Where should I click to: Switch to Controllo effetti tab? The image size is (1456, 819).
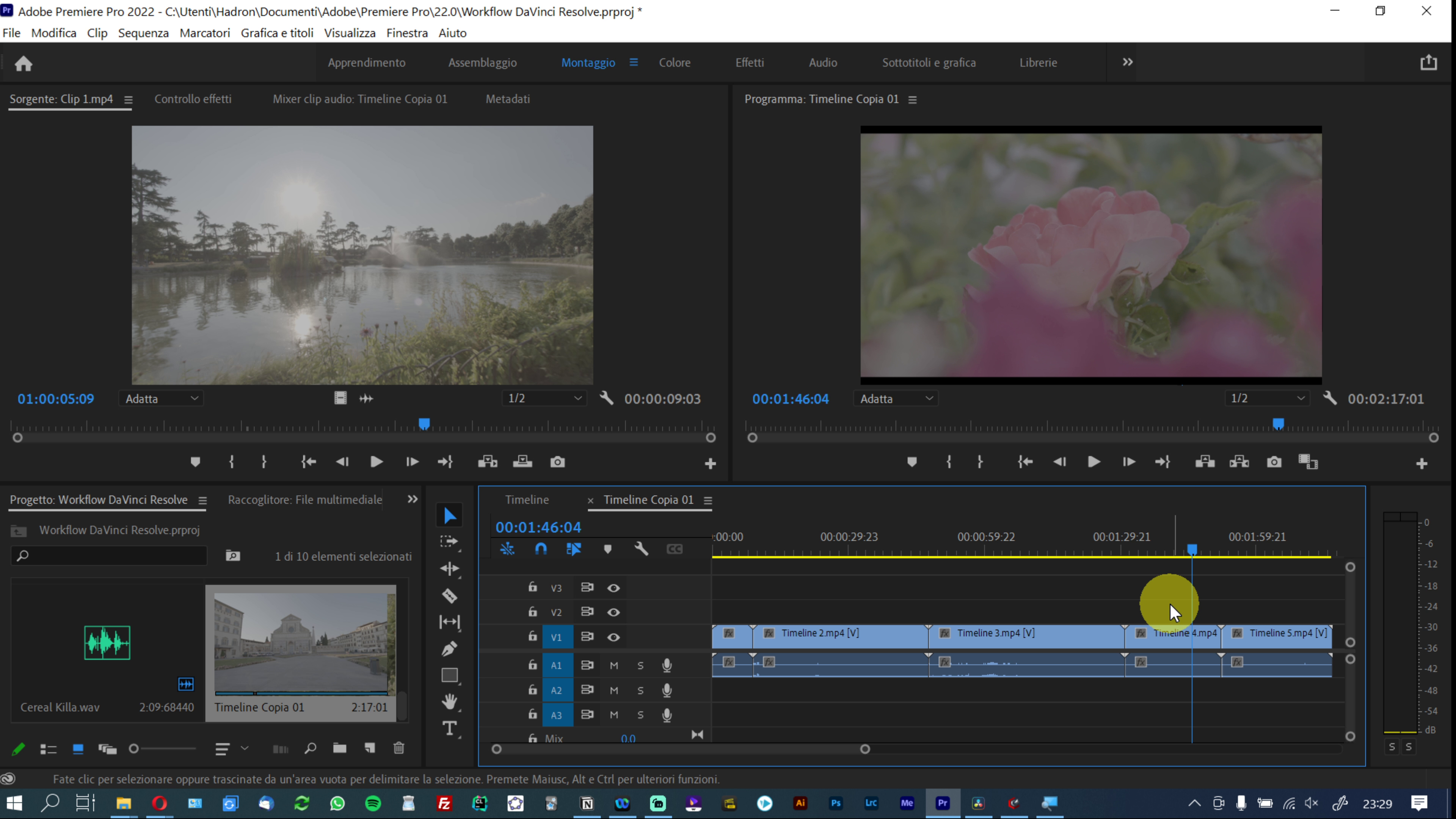click(x=193, y=99)
